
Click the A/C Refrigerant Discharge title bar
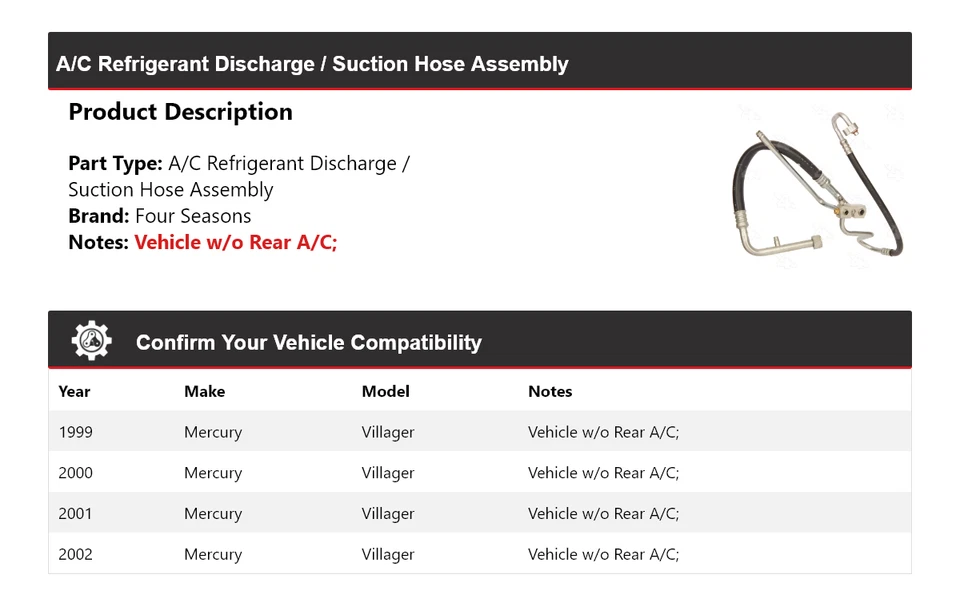(x=312, y=64)
